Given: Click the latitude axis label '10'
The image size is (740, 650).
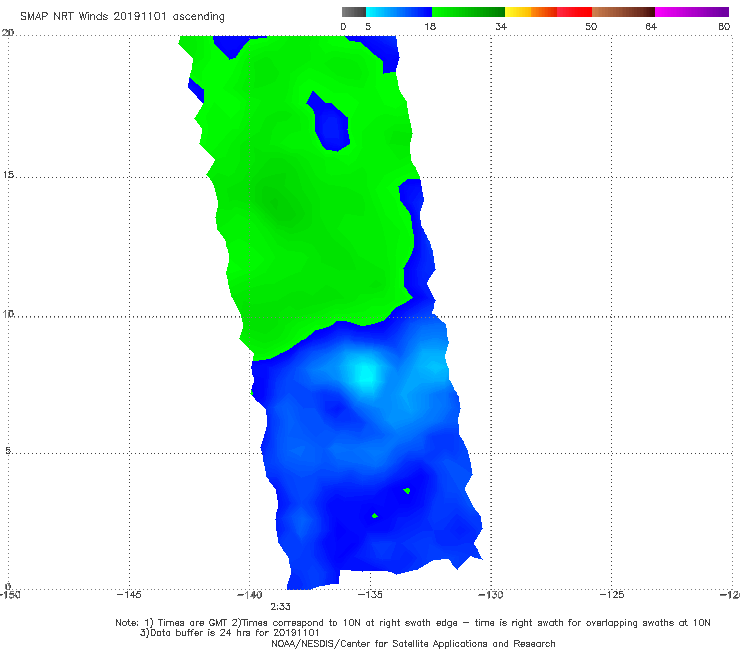Looking at the screenshot, I should point(8,313).
